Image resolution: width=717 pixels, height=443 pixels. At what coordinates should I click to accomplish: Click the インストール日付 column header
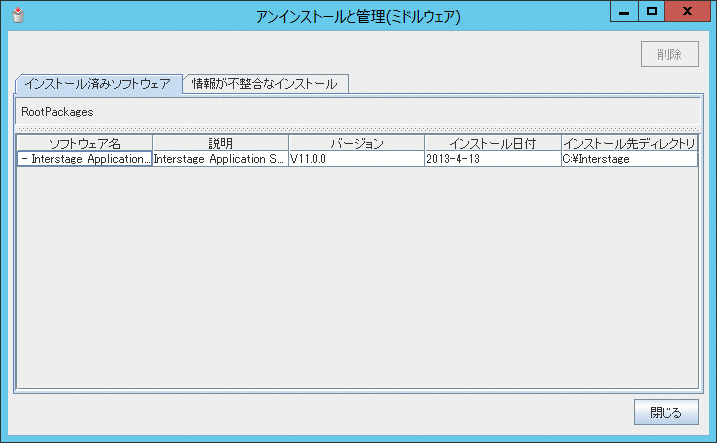pos(493,144)
